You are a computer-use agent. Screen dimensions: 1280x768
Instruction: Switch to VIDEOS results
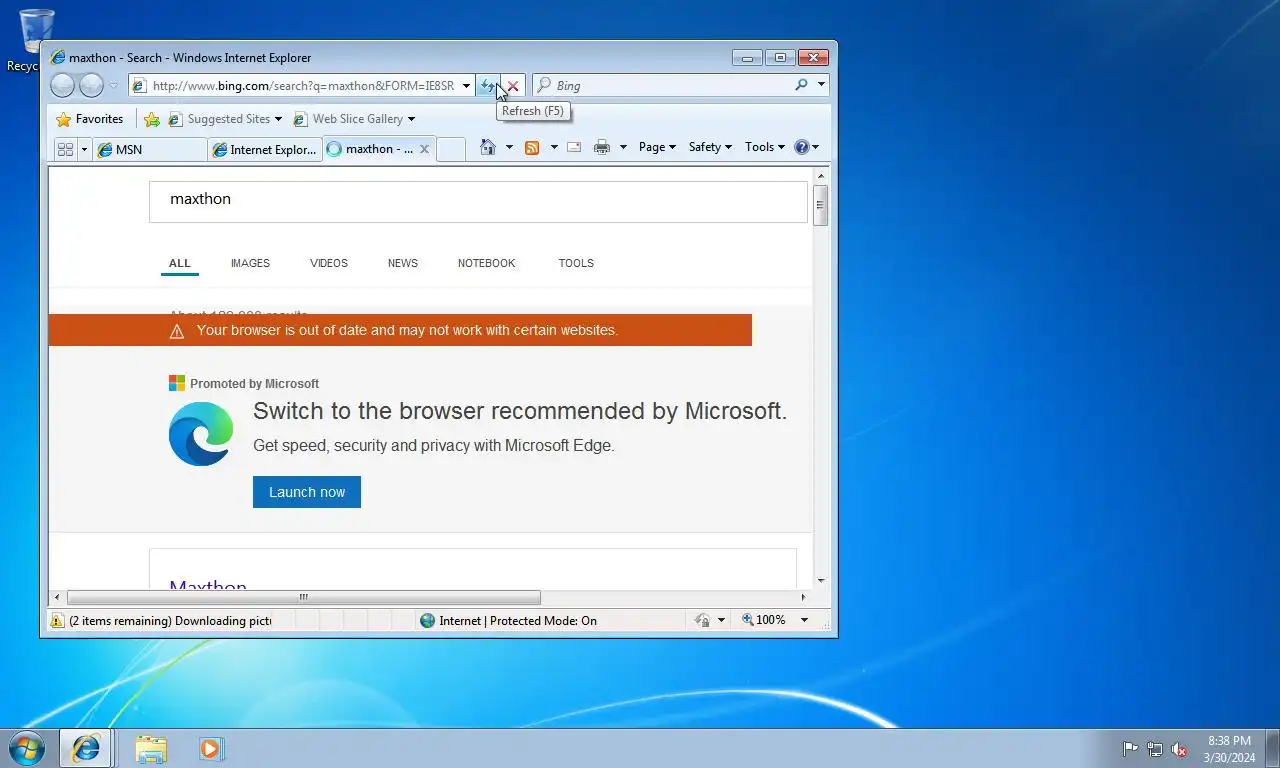329,263
